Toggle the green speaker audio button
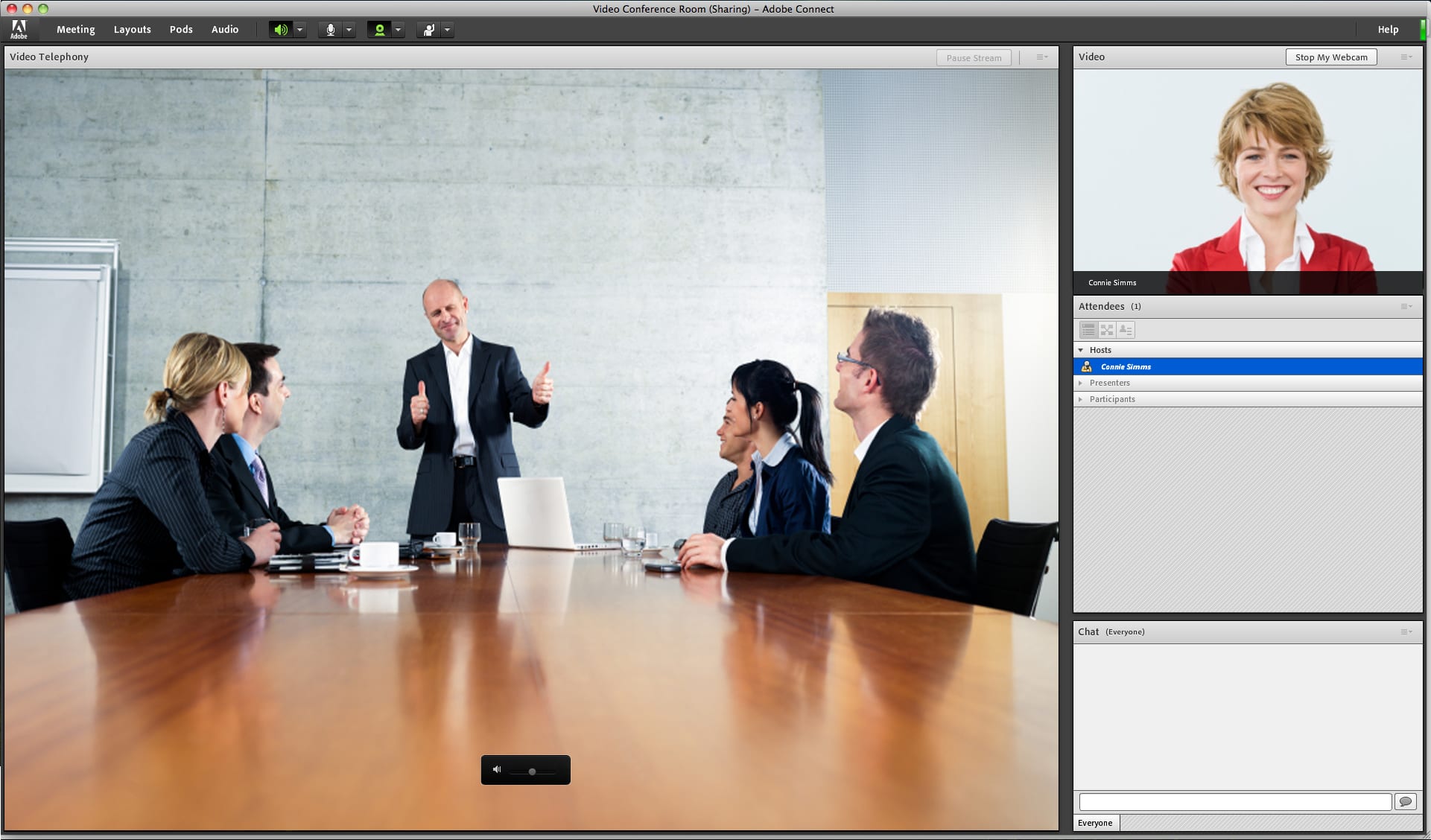The image size is (1431, 840). tap(281, 30)
